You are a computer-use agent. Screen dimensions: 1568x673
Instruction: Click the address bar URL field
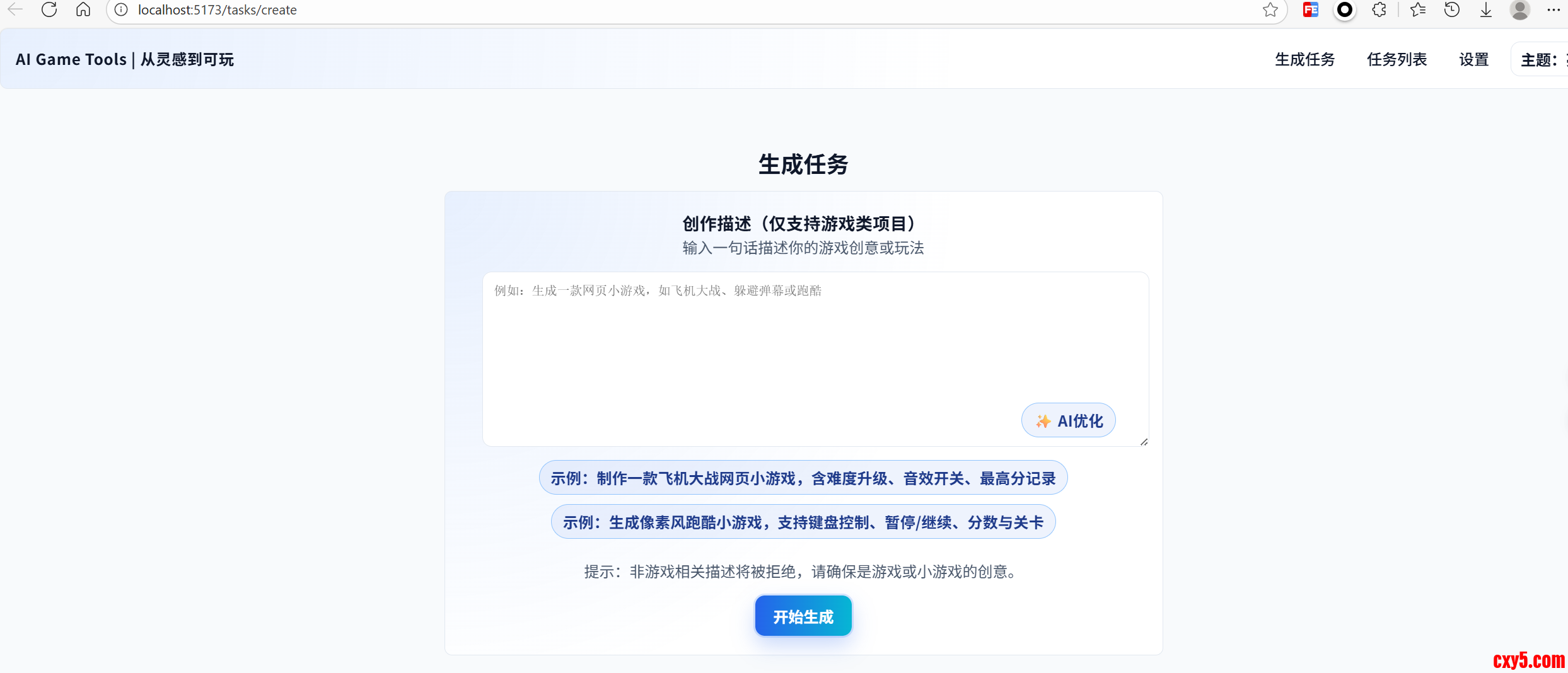pos(696,10)
